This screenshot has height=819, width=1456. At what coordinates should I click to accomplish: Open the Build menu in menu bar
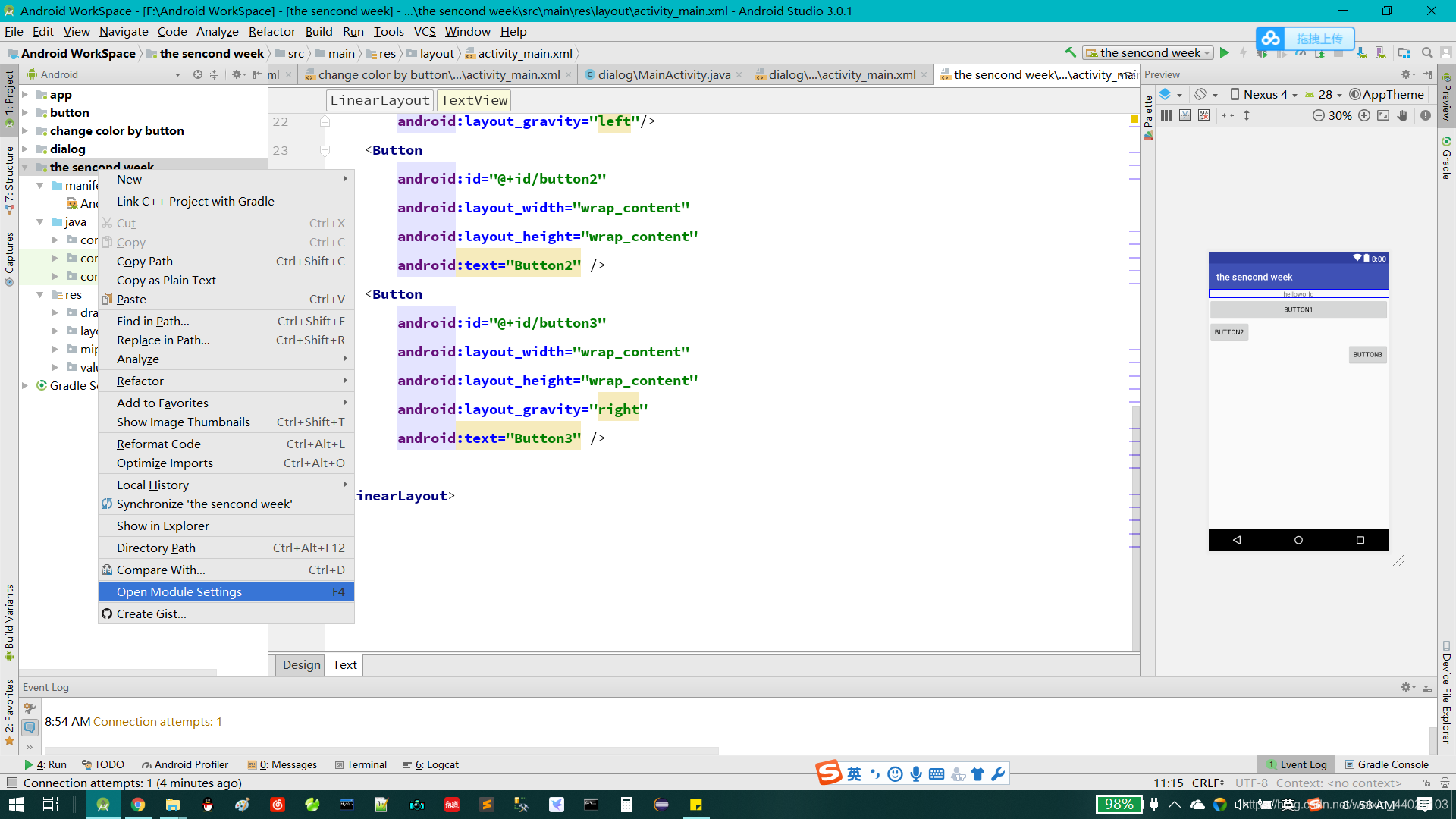click(318, 32)
